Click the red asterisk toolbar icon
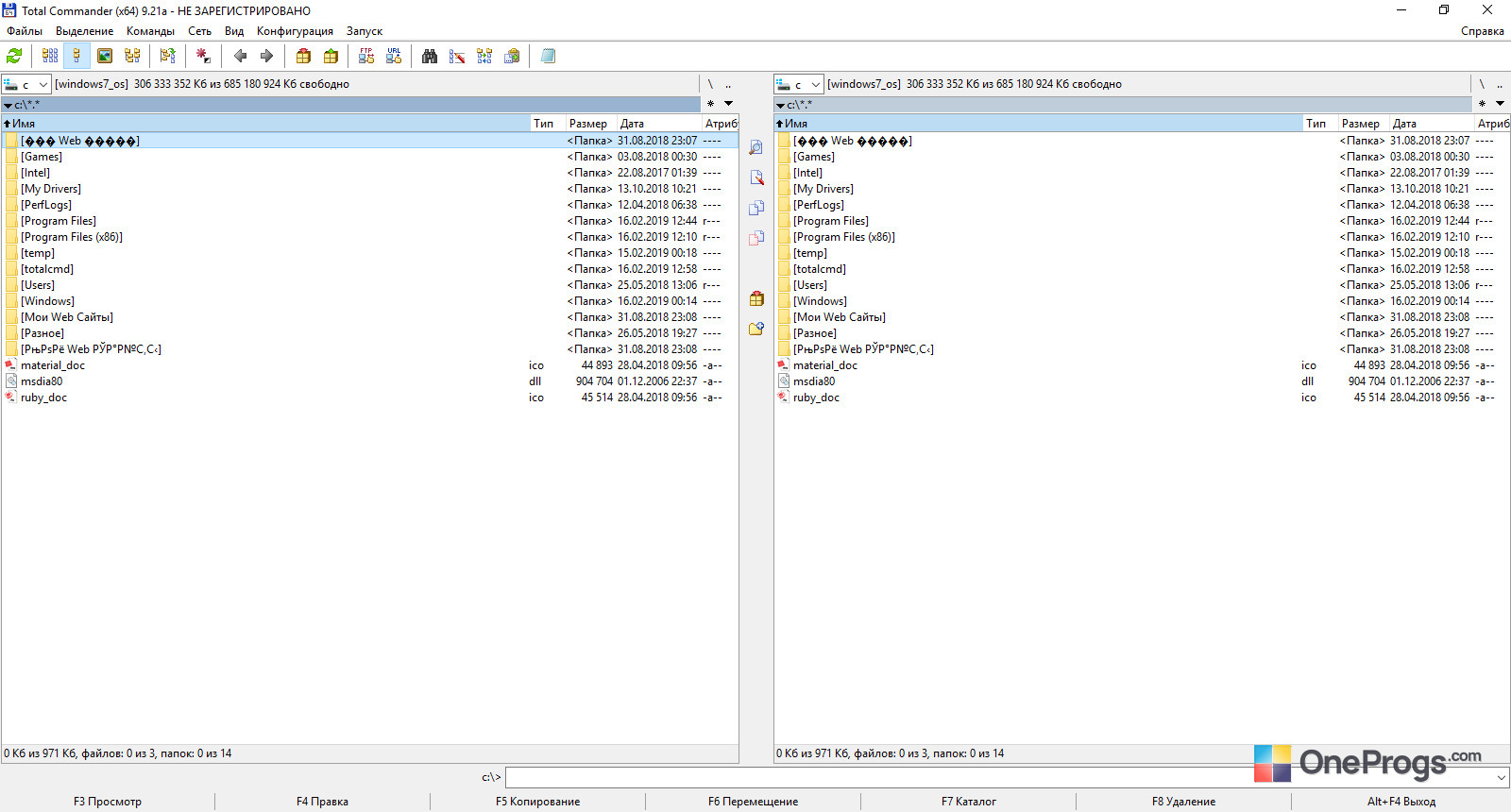Image resolution: width=1511 pixels, height=812 pixels. [x=203, y=56]
